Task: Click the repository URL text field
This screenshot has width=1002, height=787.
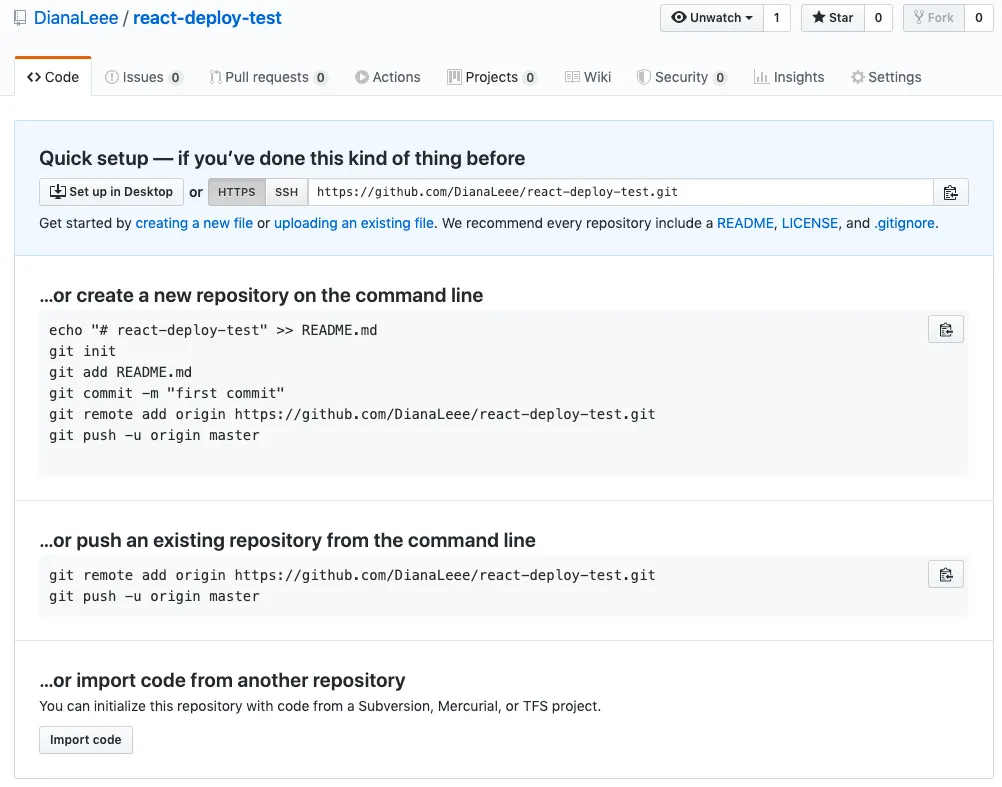Action: pos(620,192)
